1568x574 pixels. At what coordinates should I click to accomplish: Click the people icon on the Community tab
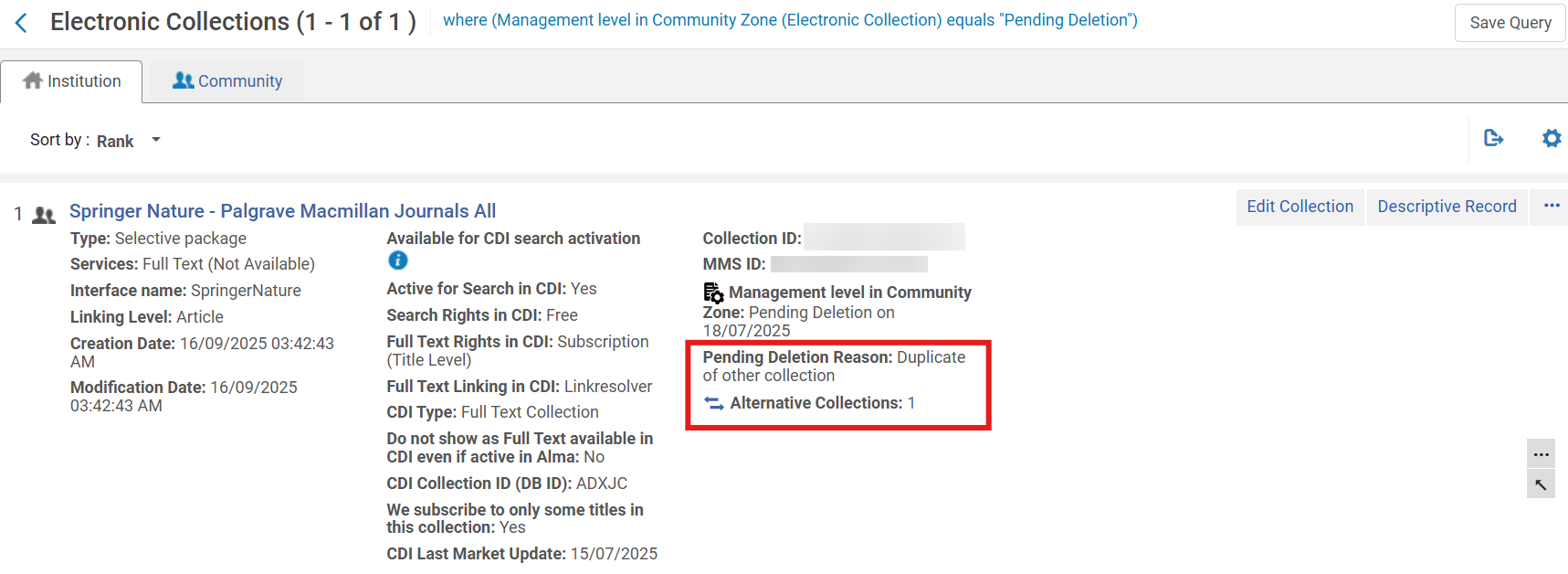tap(181, 80)
